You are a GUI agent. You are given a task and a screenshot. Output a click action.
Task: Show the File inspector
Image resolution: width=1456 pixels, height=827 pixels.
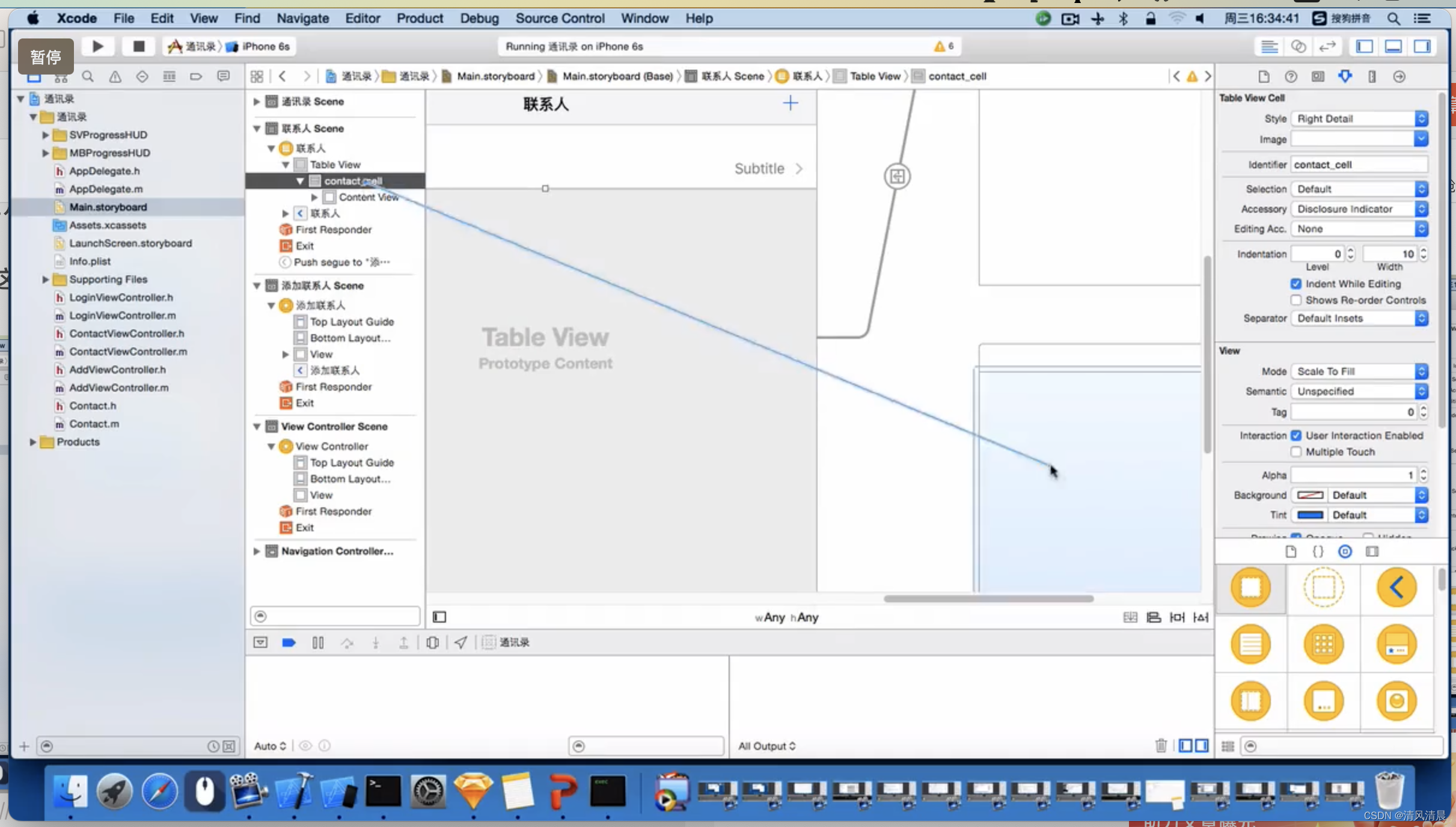pos(1264,76)
